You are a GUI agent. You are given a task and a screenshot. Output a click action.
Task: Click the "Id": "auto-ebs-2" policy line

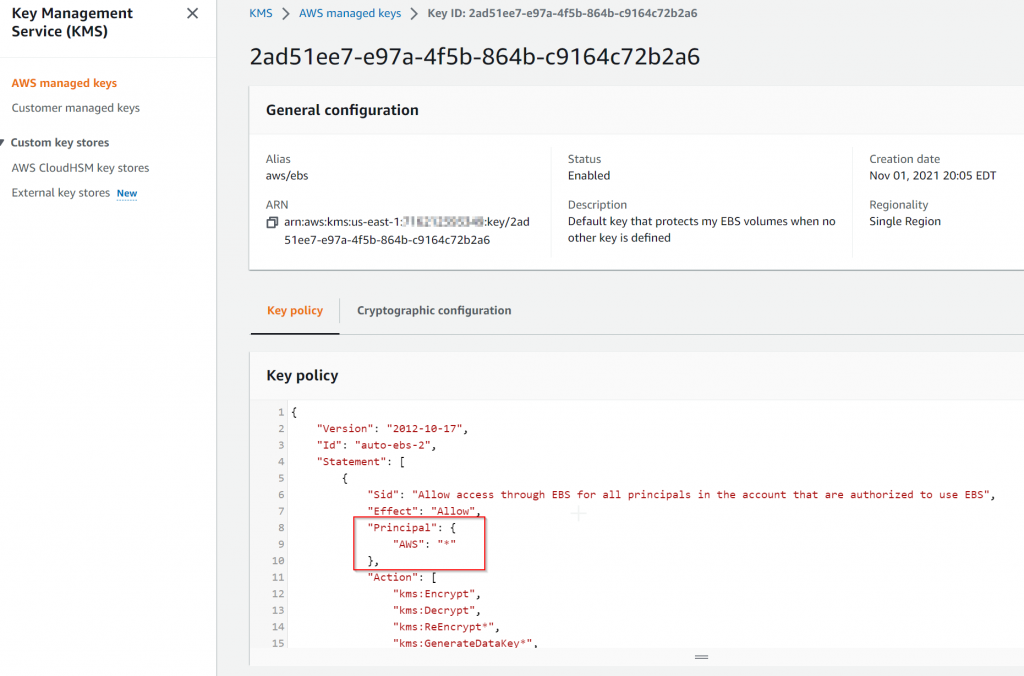(x=376, y=445)
